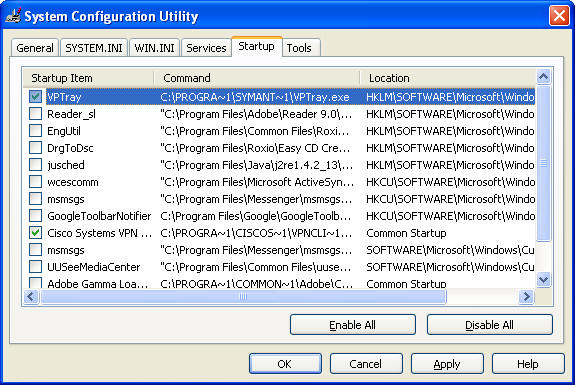
Task: Click the Java j2re1.4.2_13 command cell
Action: (x=257, y=165)
